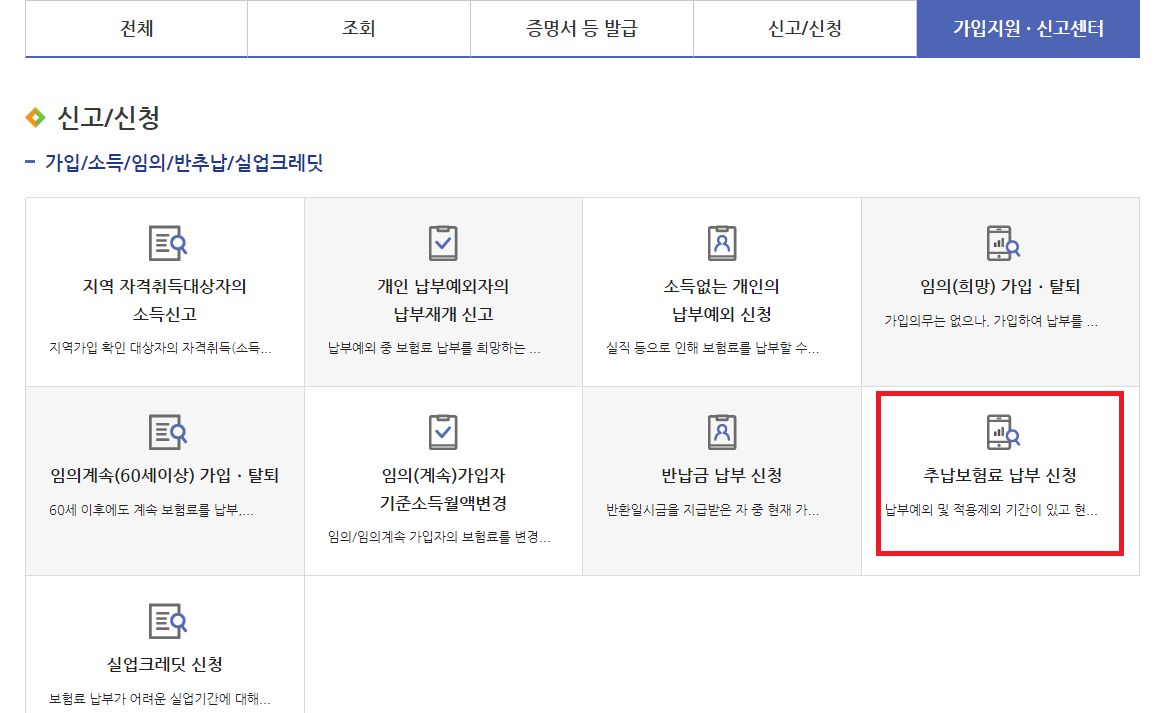Image resolution: width=1161 pixels, height=713 pixels.
Task: Open 추납보험료 납부 신청 title
Action: [1000, 475]
